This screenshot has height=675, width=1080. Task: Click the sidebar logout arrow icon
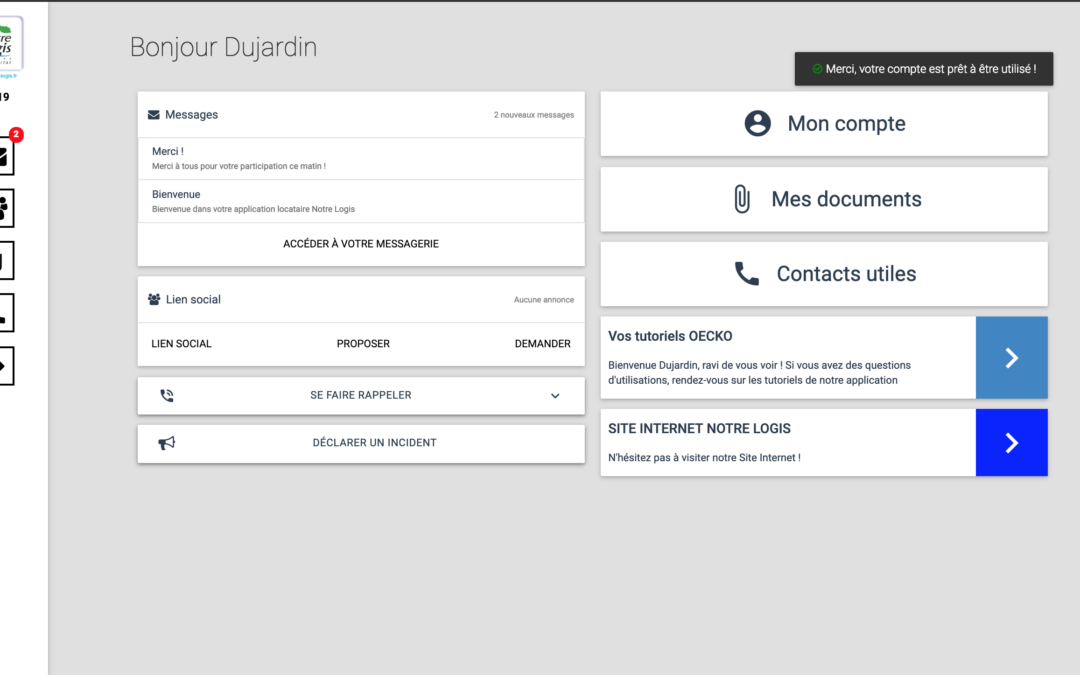(x=5, y=366)
